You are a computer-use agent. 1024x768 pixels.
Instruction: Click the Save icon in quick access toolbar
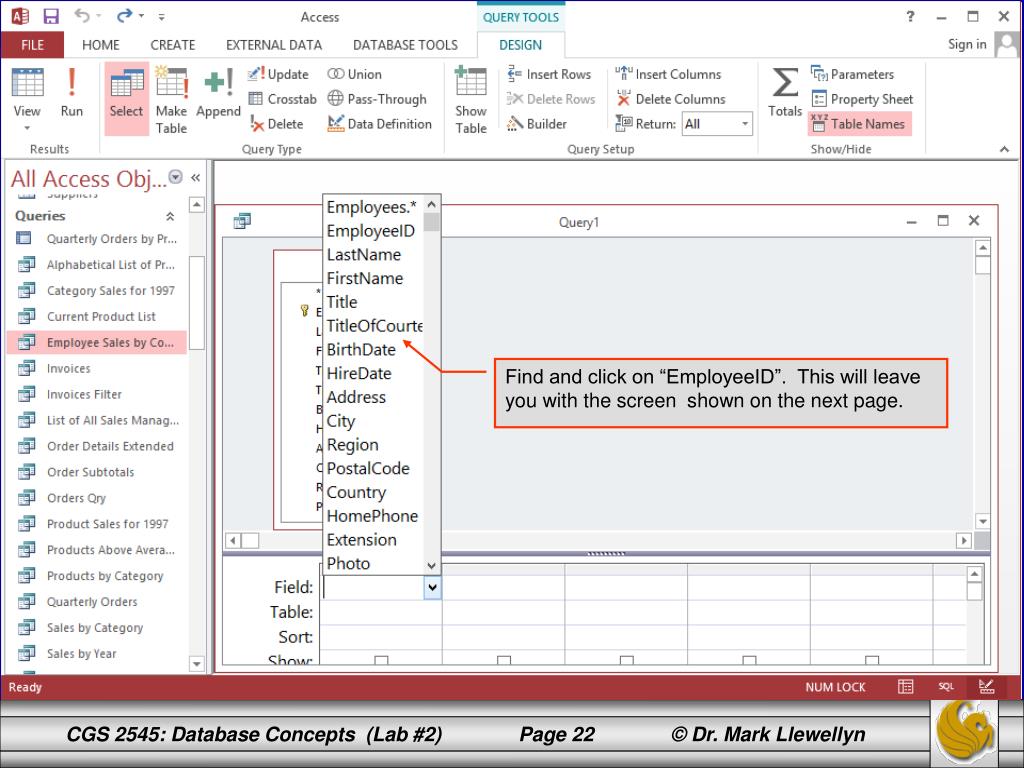[x=50, y=16]
